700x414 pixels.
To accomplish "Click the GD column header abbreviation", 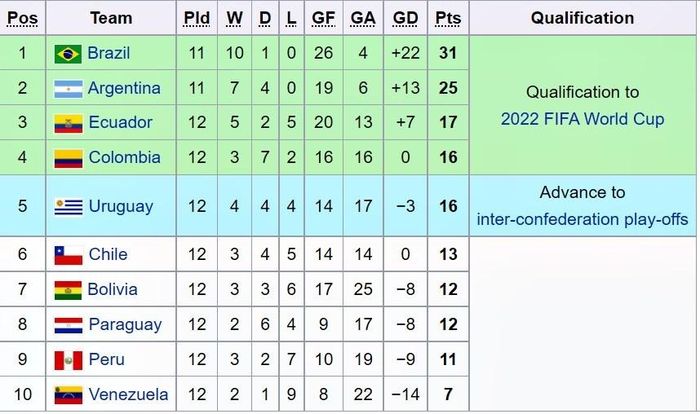I will (x=405, y=18).
